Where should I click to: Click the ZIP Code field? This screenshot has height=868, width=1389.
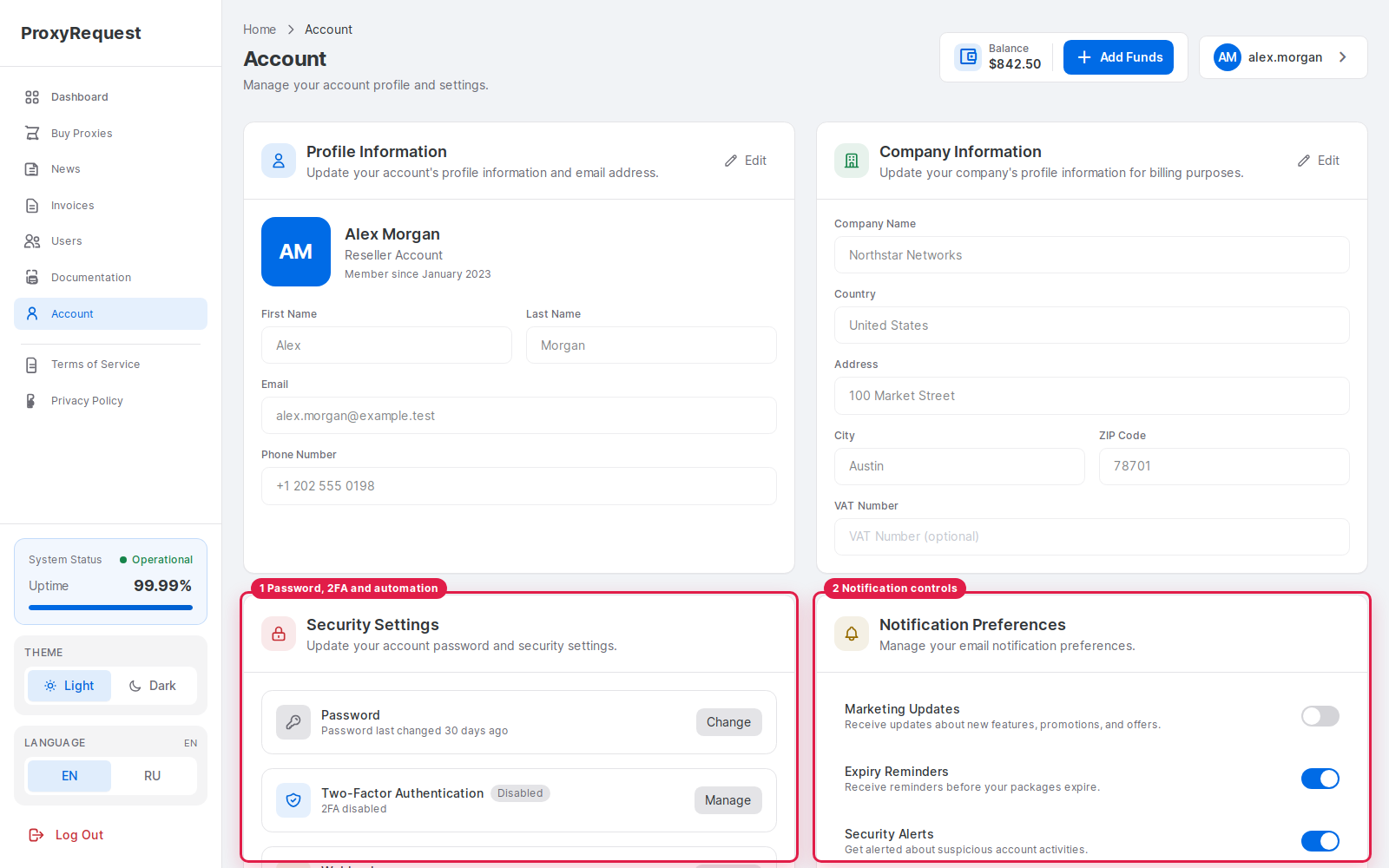tap(1224, 466)
